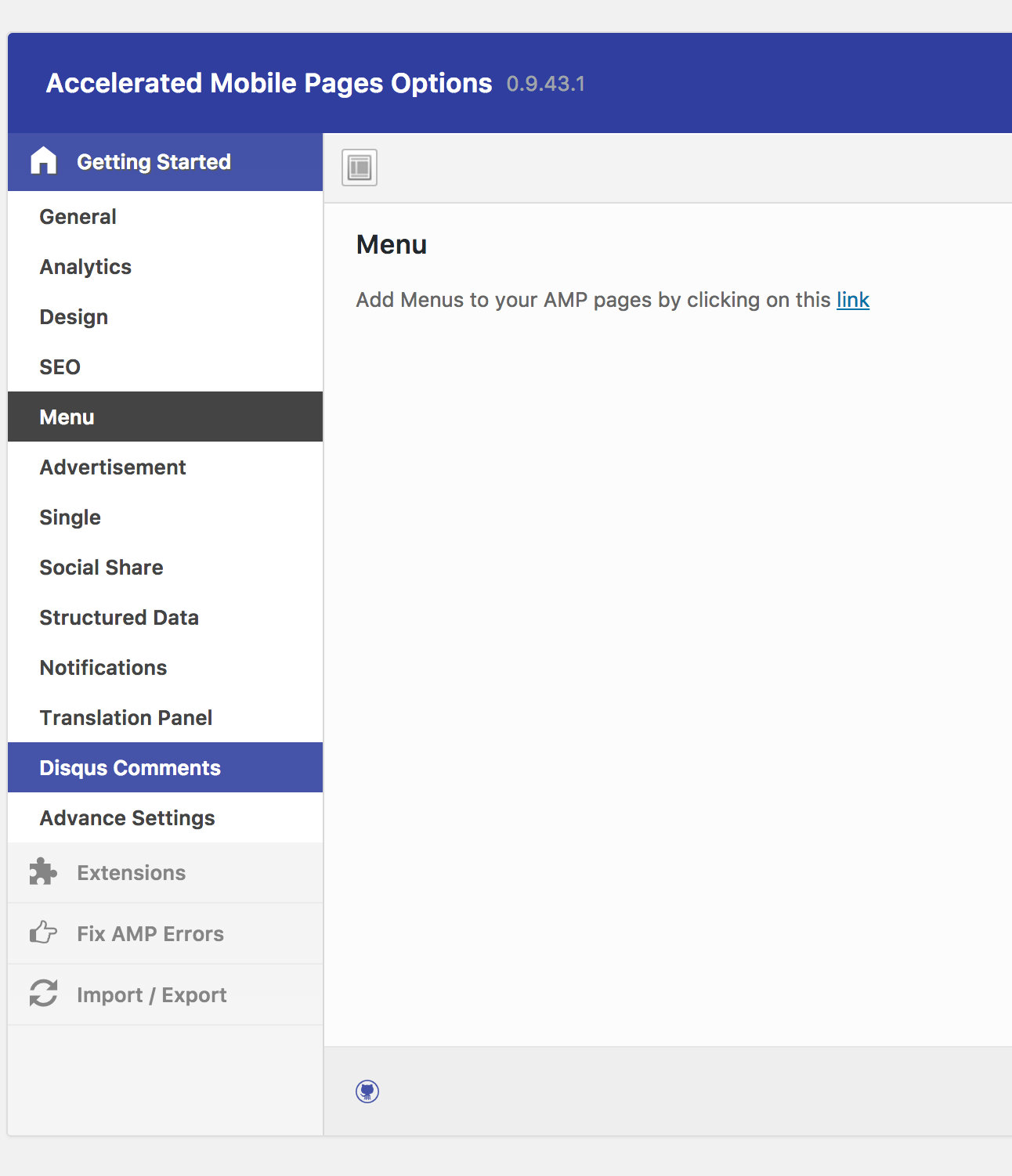Open Social Share settings
Viewport: 1012px width, 1176px height.
tap(102, 568)
